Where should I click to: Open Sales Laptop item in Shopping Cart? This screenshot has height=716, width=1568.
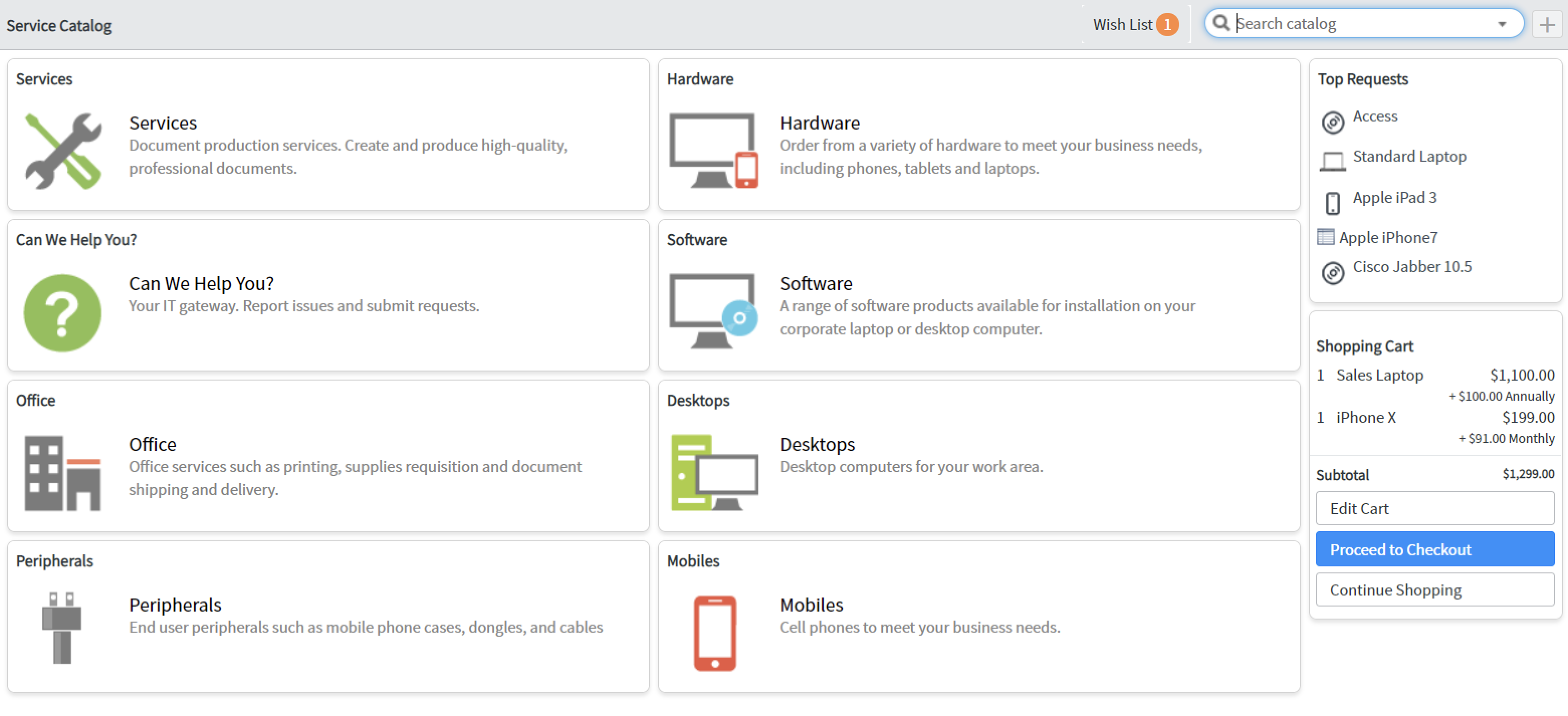pos(1379,375)
